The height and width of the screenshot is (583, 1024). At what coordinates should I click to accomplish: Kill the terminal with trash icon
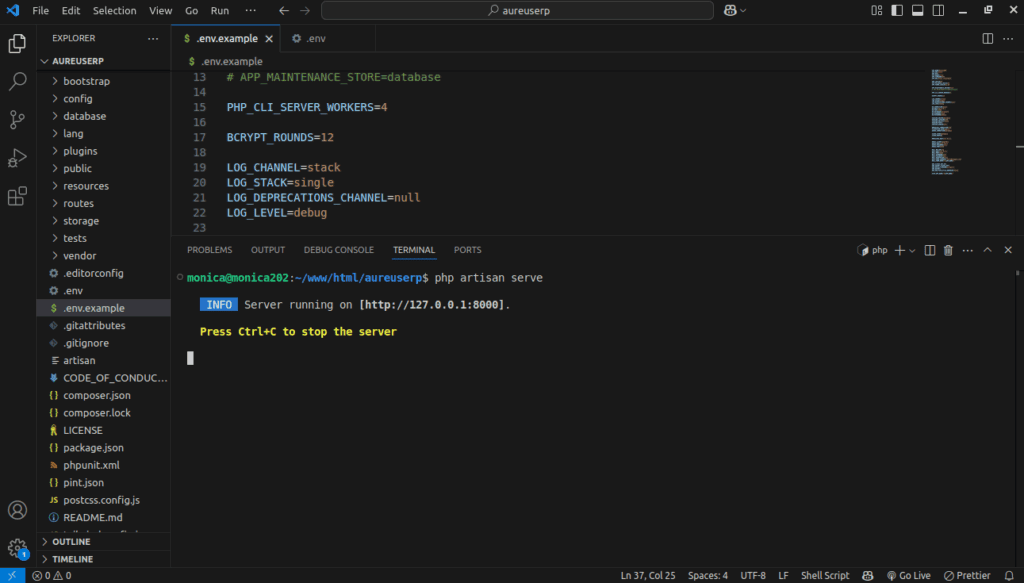pos(948,250)
